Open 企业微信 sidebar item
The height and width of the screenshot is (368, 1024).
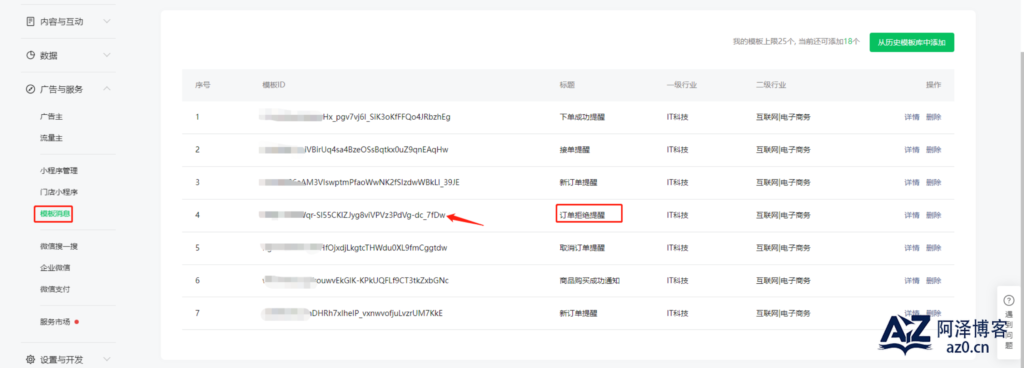point(55,268)
